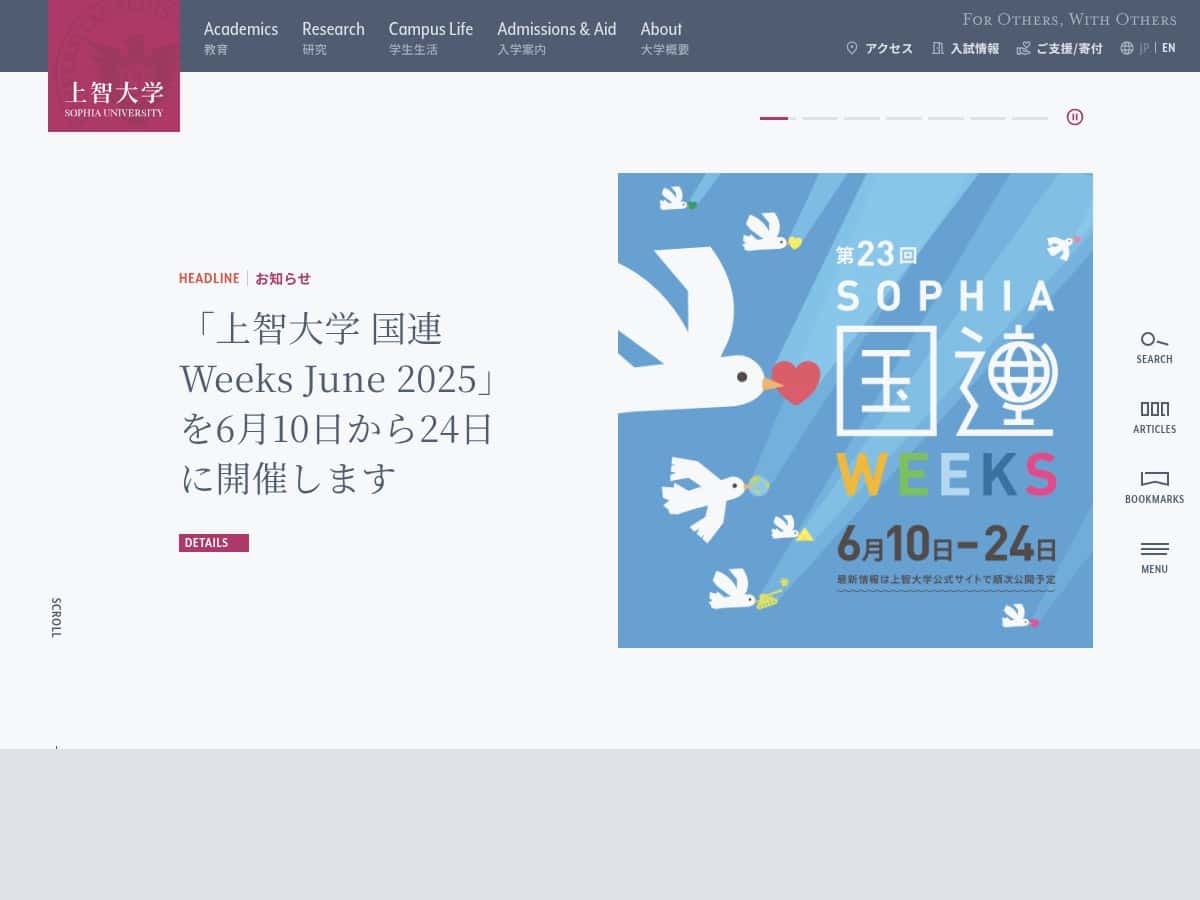The height and width of the screenshot is (900, 1200).
Task: Select the sixth slide indicator
Action: point(988,118)
